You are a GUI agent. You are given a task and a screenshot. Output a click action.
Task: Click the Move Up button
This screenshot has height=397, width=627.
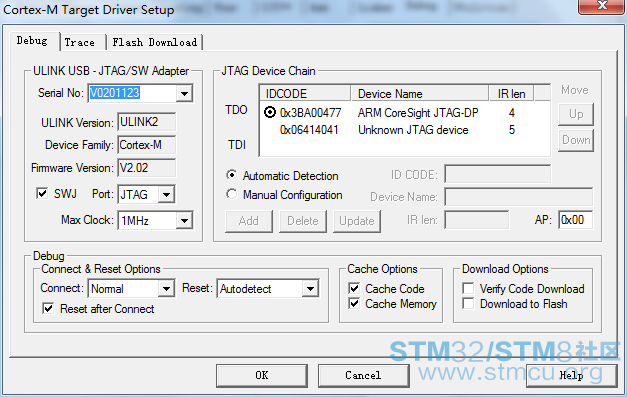(576, 114)
